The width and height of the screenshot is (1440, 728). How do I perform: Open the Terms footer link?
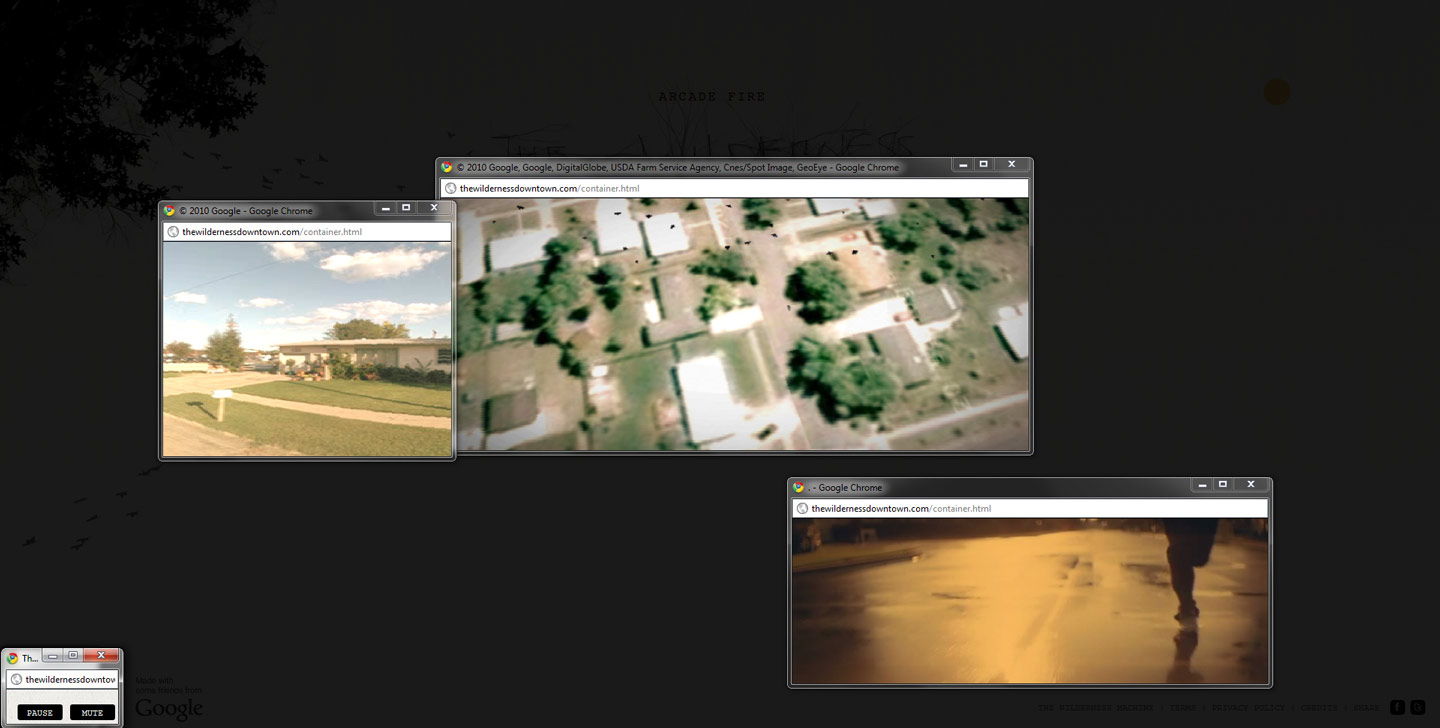point(1183,708)
